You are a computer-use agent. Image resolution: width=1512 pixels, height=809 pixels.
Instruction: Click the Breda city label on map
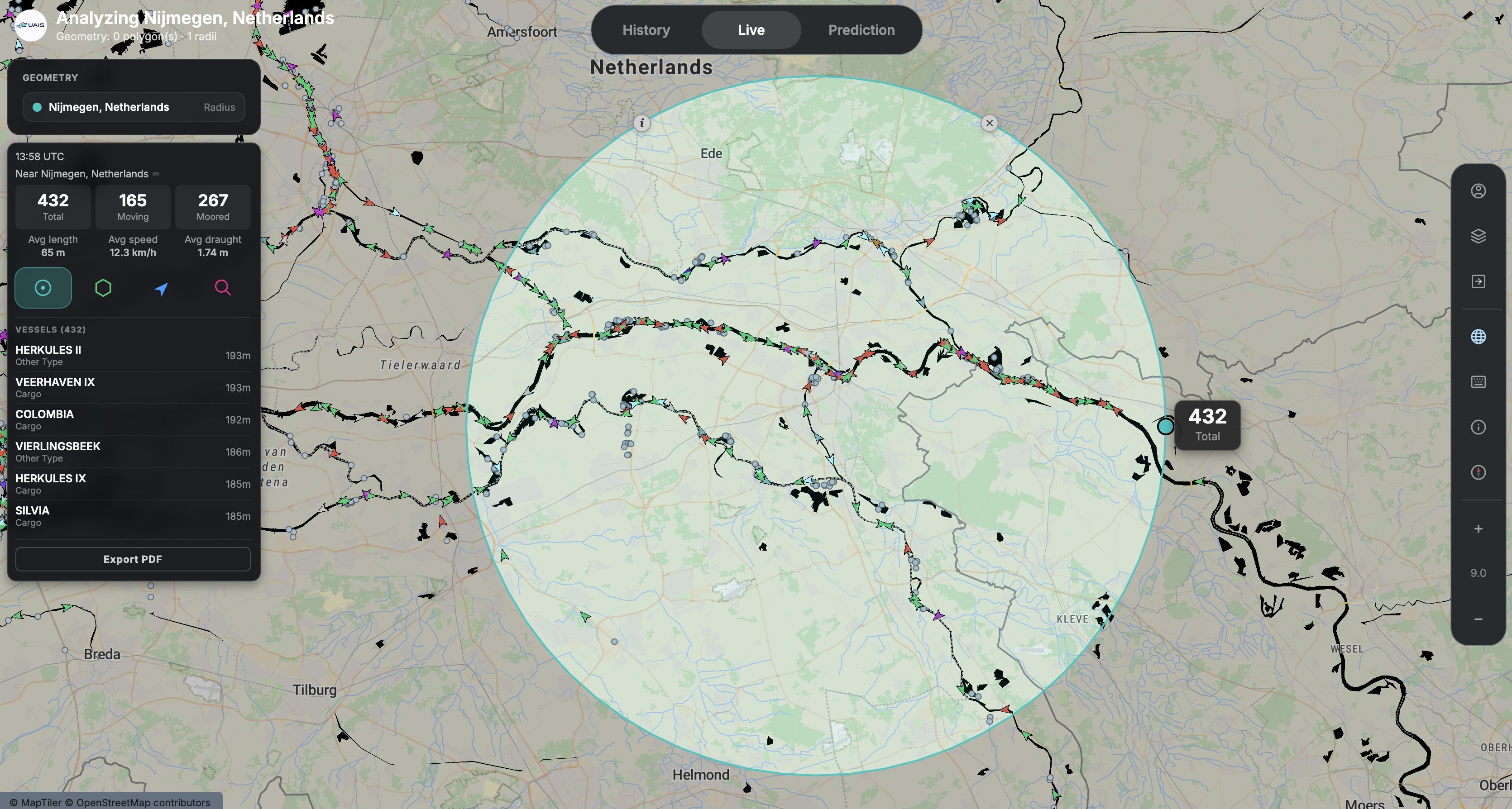[101, 654]
